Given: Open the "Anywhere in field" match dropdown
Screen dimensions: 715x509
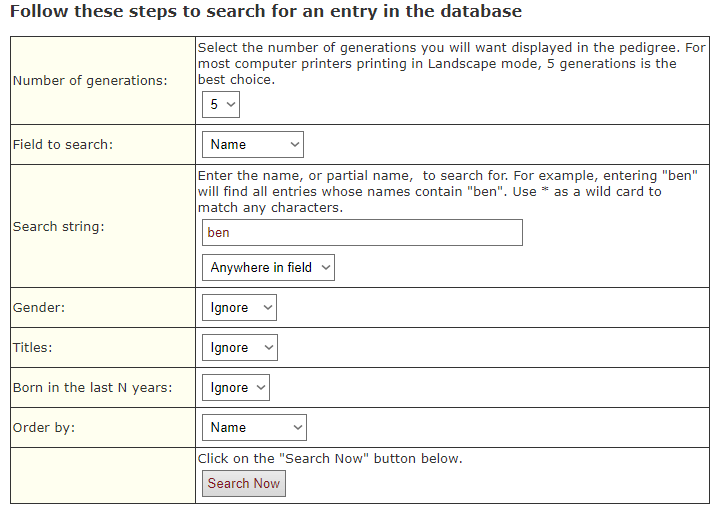Looking at the screenshot, I should [x=268, y=268].
